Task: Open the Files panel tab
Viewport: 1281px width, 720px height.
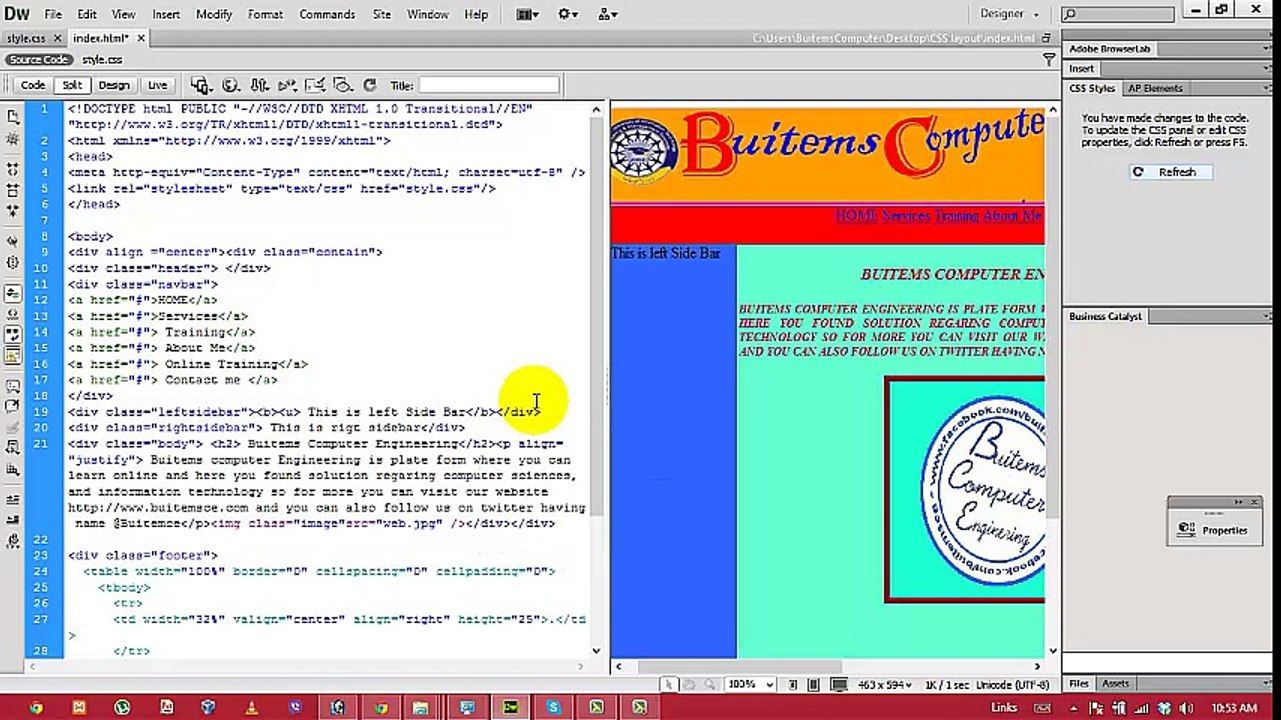Action: click(x=1079, y=684)
